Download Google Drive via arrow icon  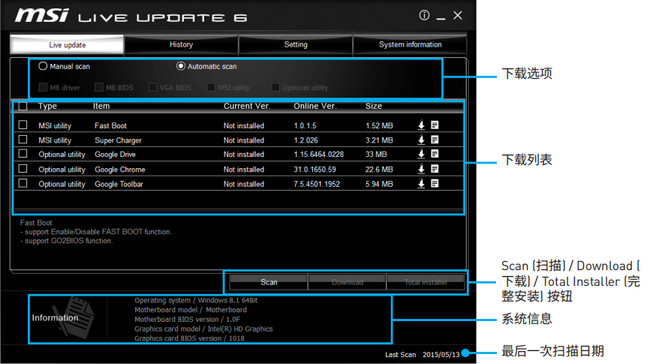tap(421, 154)
